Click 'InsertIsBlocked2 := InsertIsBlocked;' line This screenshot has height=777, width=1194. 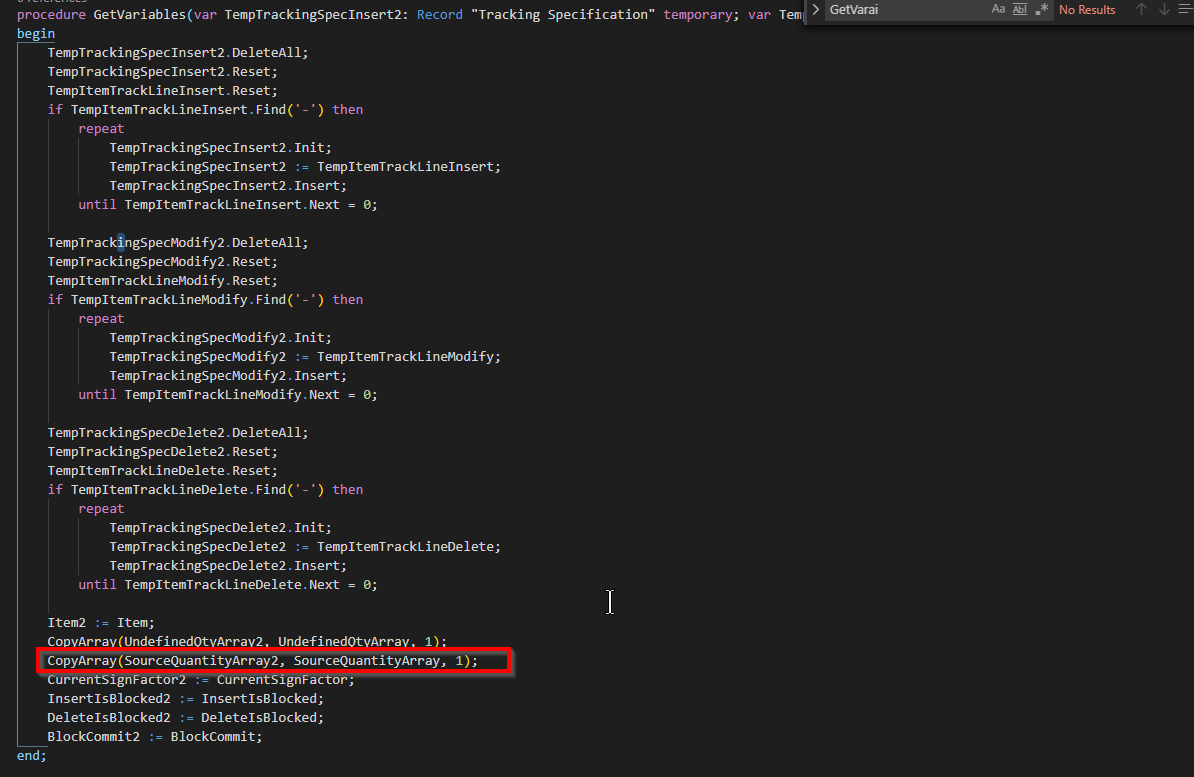pyautogui.click(x=185, y=699)
